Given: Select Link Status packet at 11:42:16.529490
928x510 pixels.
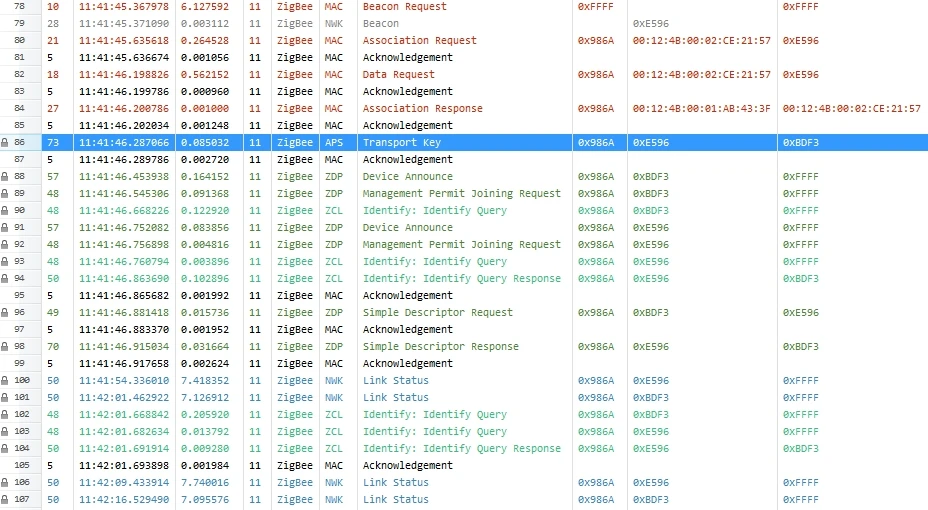Looking at the screenshot, I should (395, 500).
